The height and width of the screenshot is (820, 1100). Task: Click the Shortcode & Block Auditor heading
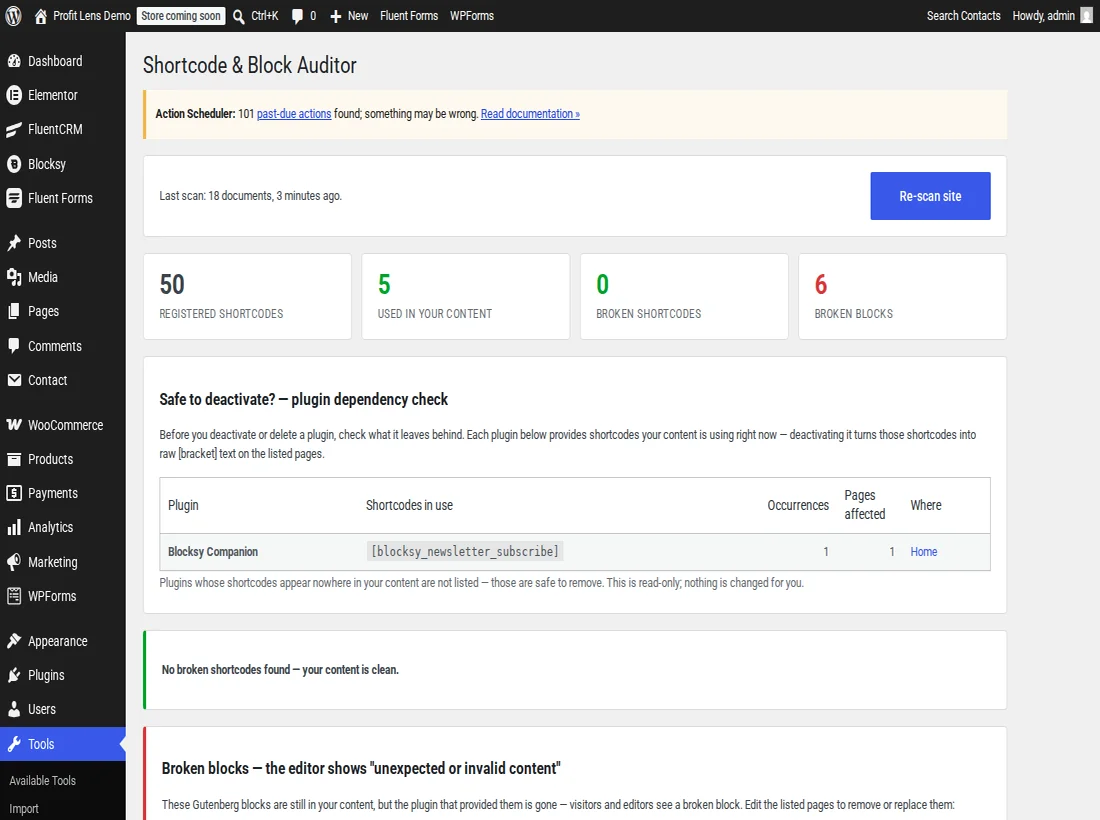250,65
